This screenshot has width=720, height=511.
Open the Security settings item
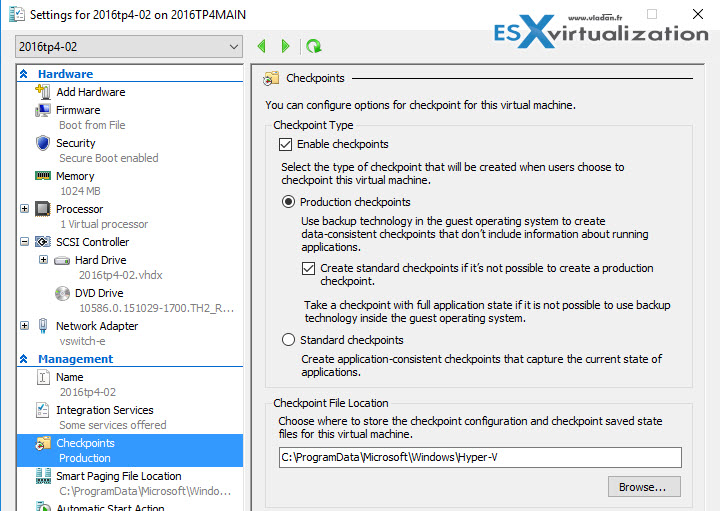tap(76, 143)
